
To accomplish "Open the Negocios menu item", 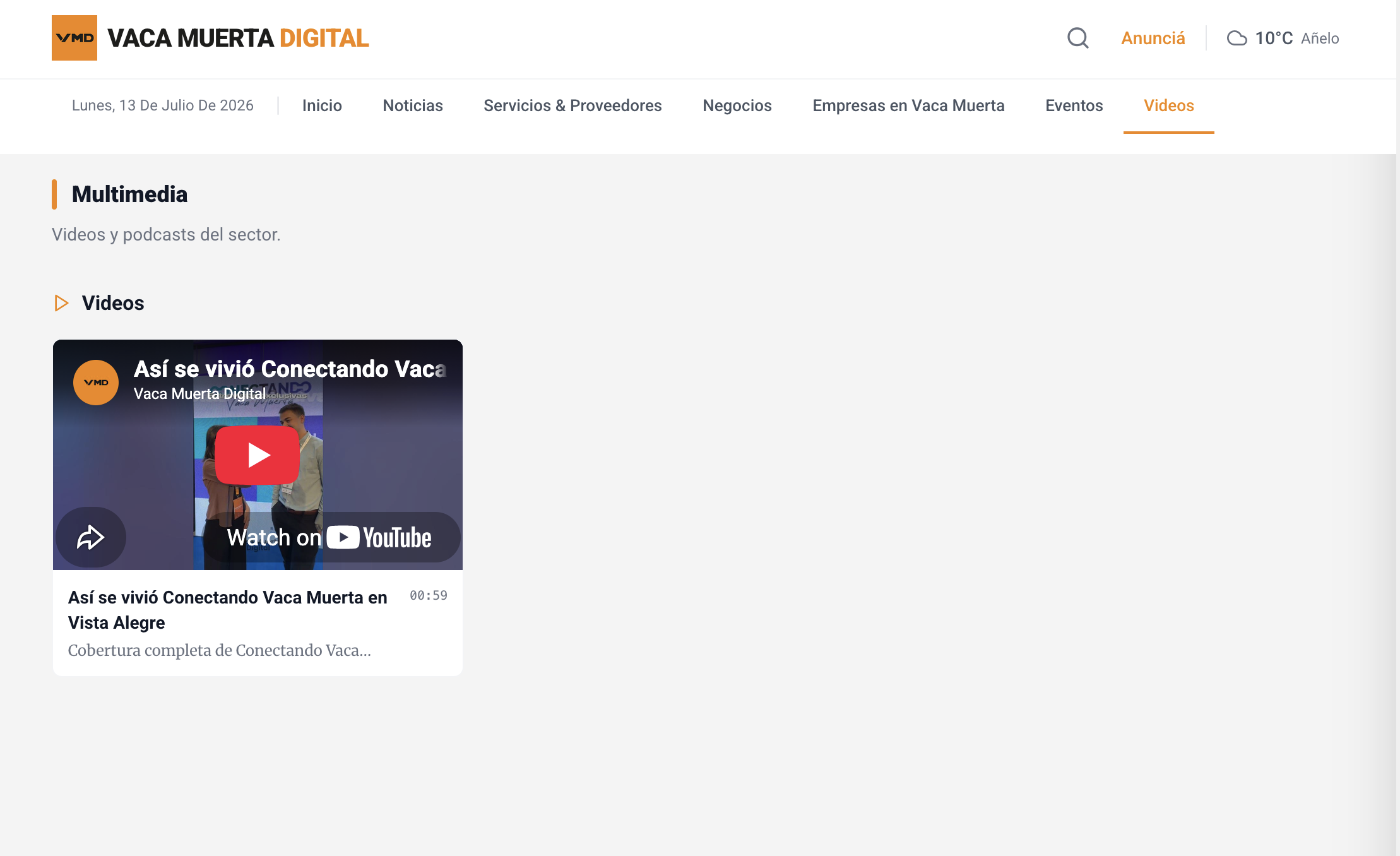I will pyautogui.click(x=737, y=105).
